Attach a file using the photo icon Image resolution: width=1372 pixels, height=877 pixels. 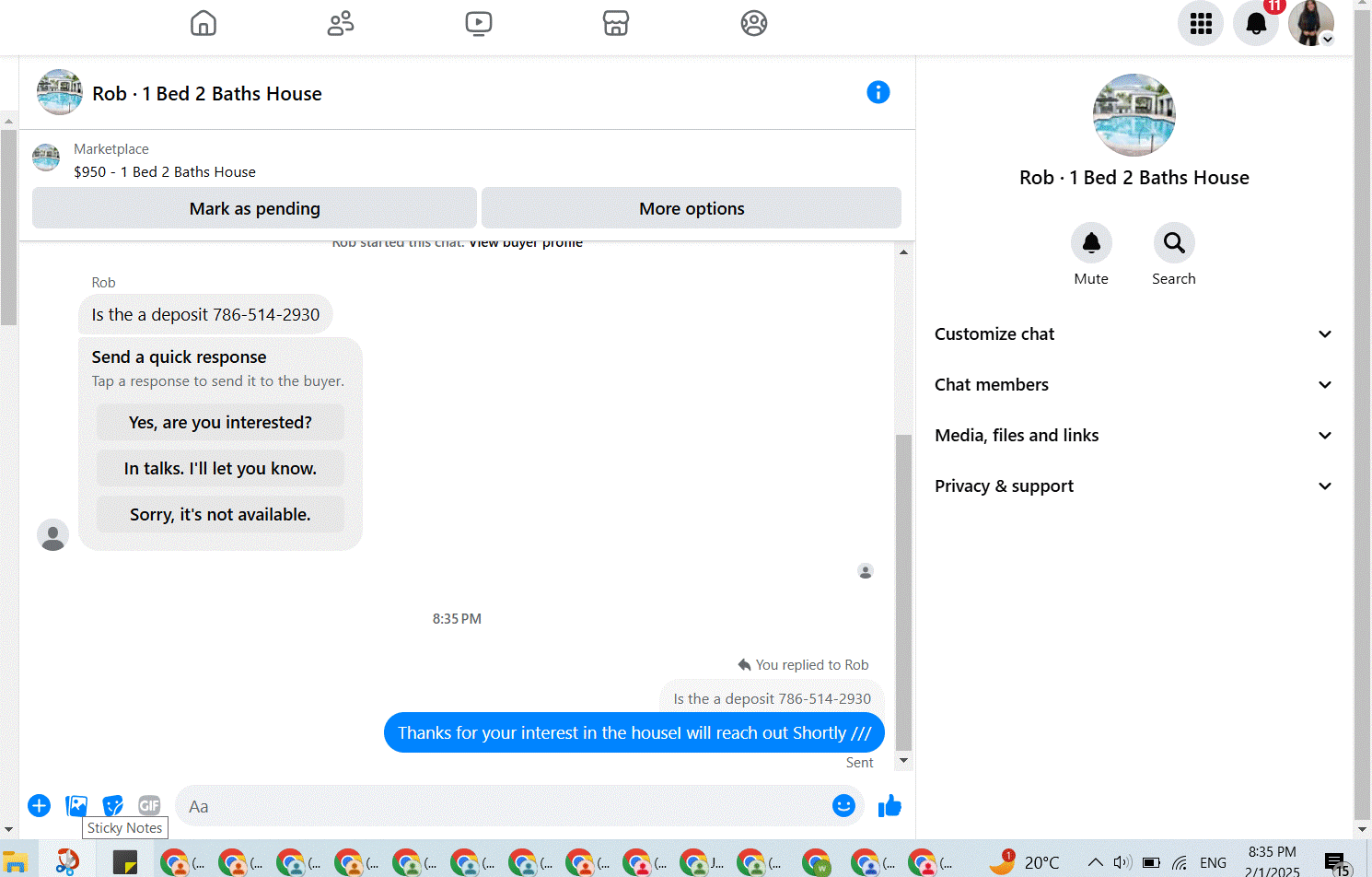[76, 806]
